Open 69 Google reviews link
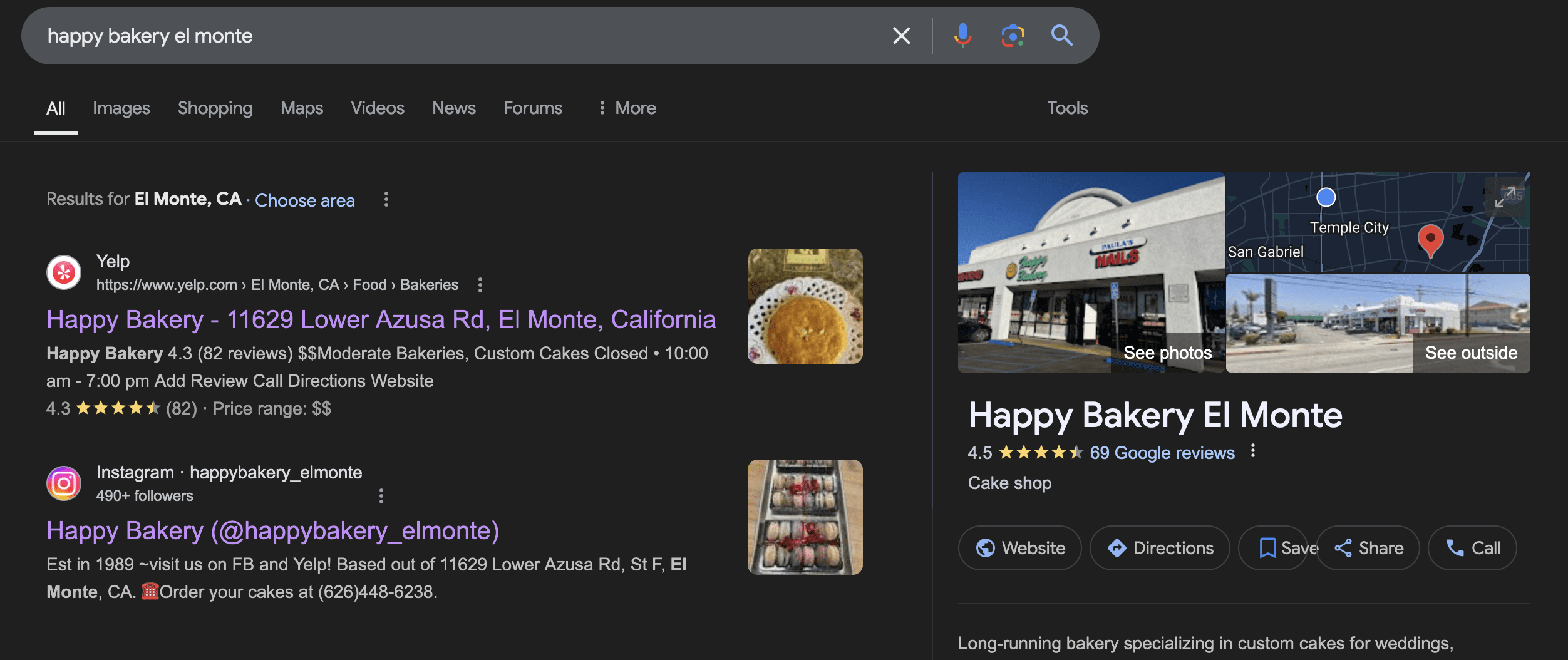 click(x=1162, y=453)
